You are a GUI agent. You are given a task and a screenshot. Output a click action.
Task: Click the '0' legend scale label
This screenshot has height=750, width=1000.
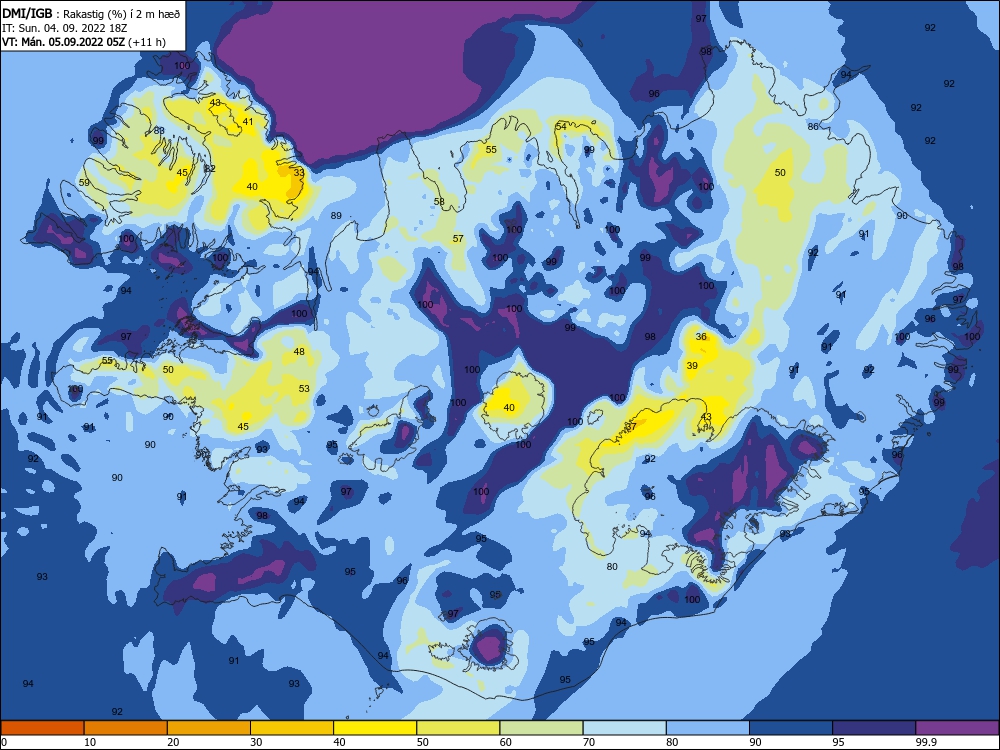click(x=4, y=742)
